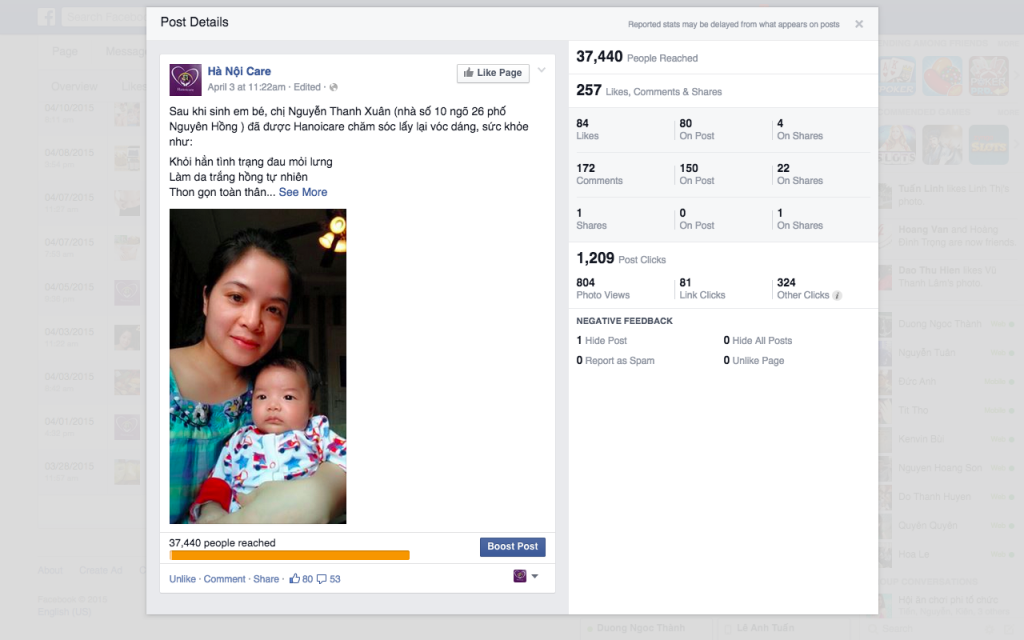The image size is (1024, 640).
Task: Open the Poker Pro game icon
Action: [989, 76]
